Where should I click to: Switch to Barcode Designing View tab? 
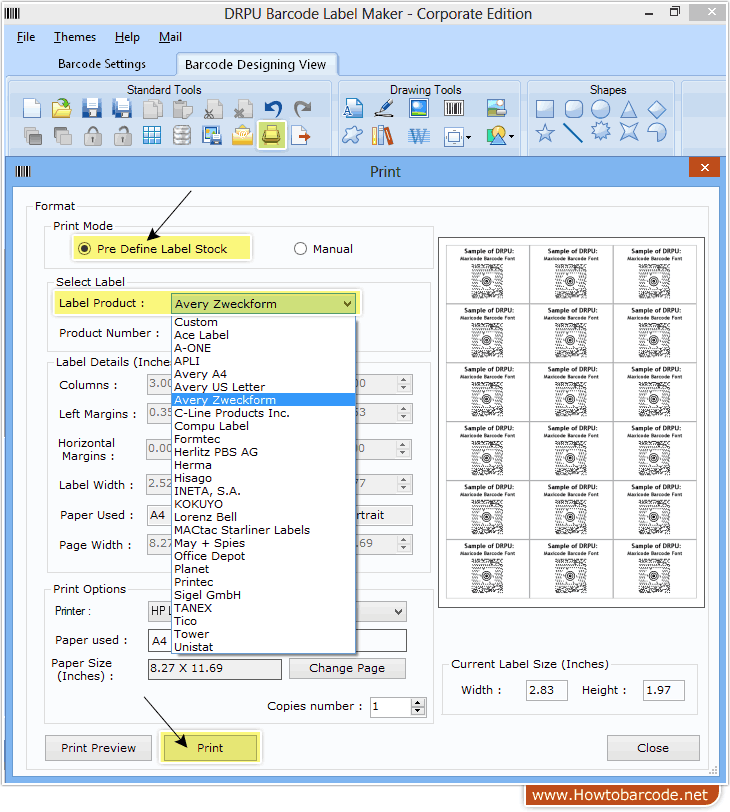click(256, 65)
